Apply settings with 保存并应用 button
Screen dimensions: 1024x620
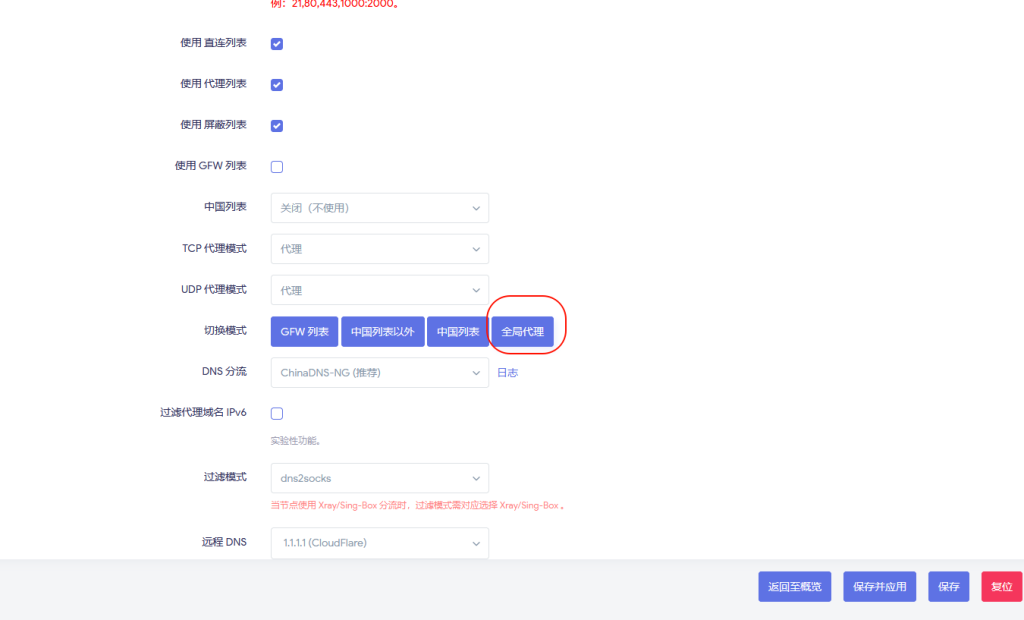click(x=879, y=586)
